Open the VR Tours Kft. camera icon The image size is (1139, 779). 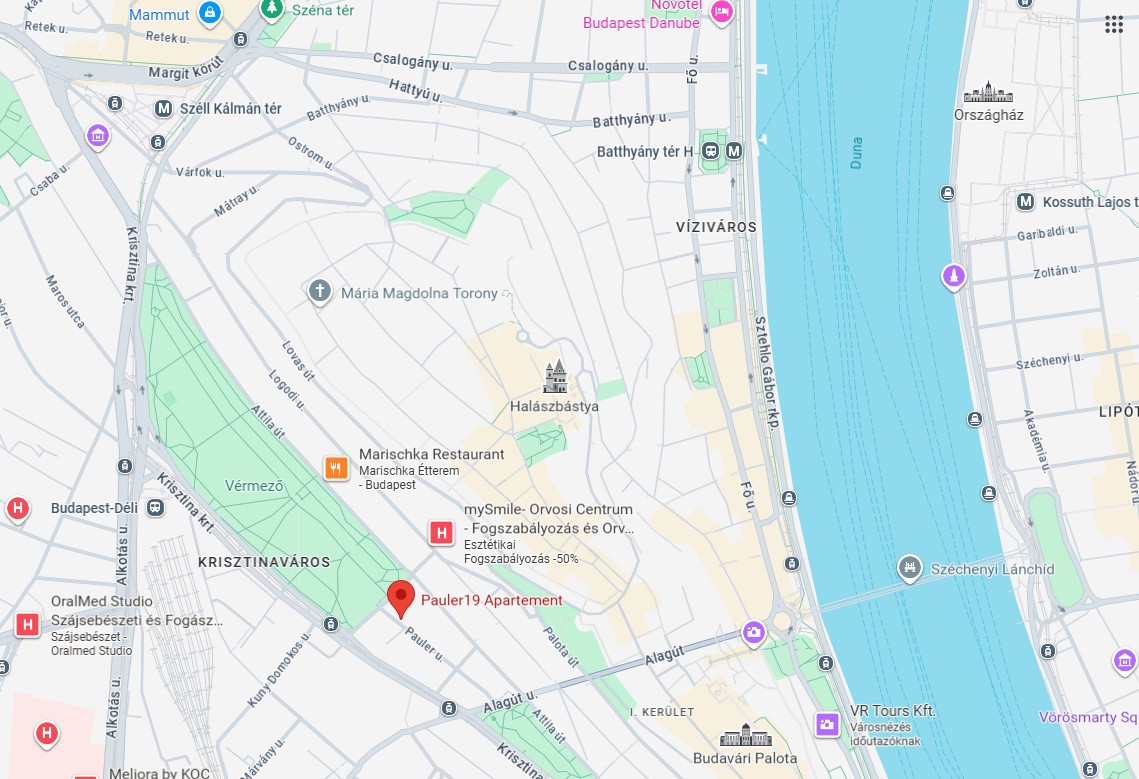(827, 724)
